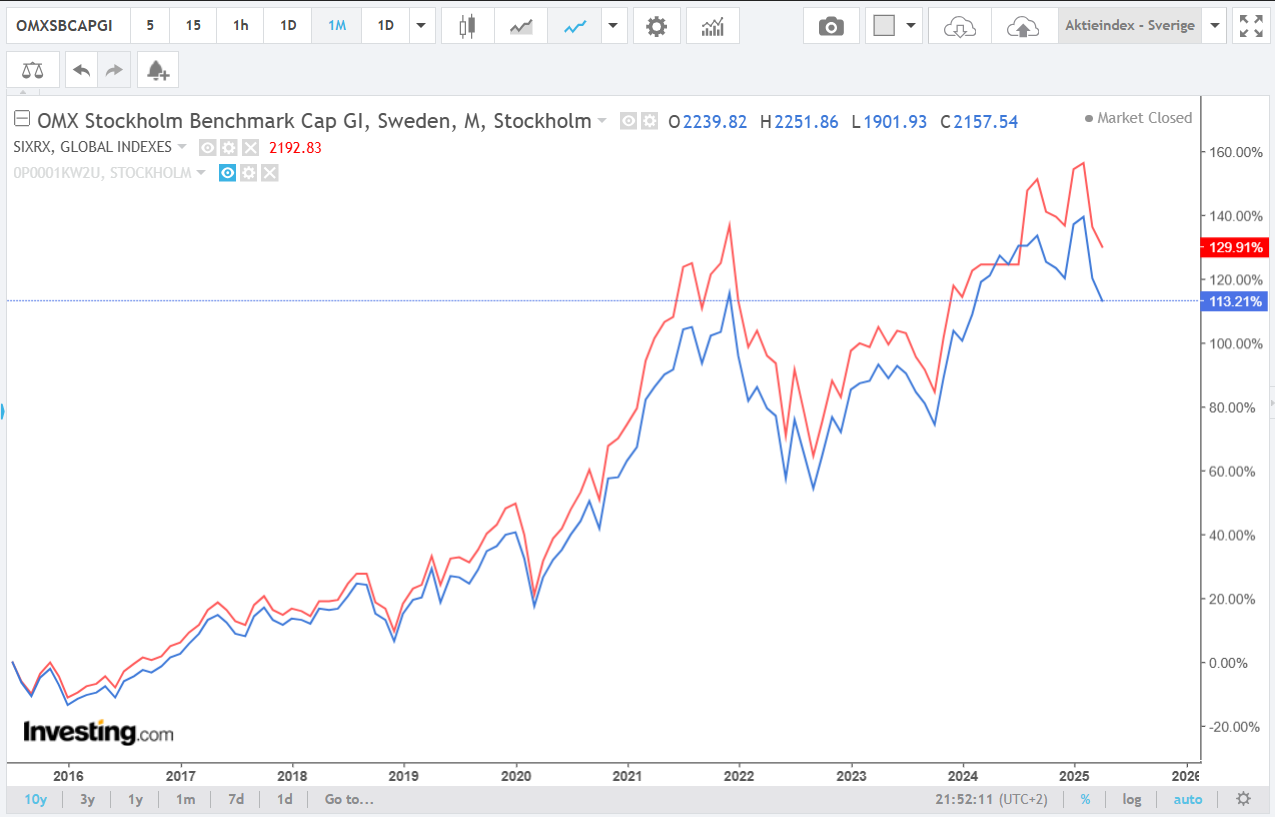
Task: Click the compare symbols scales icon
Action: point(33,71)
